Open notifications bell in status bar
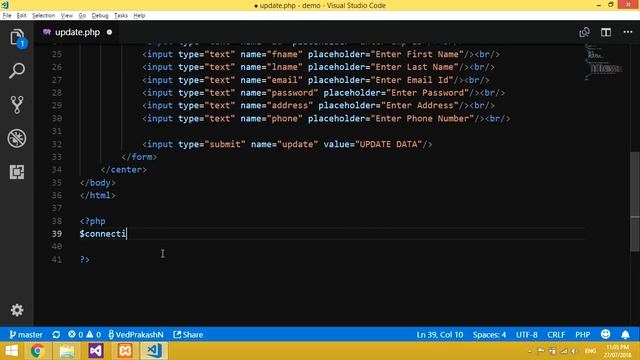Viewport: 640px width, 360px height. tap(625, 335)
